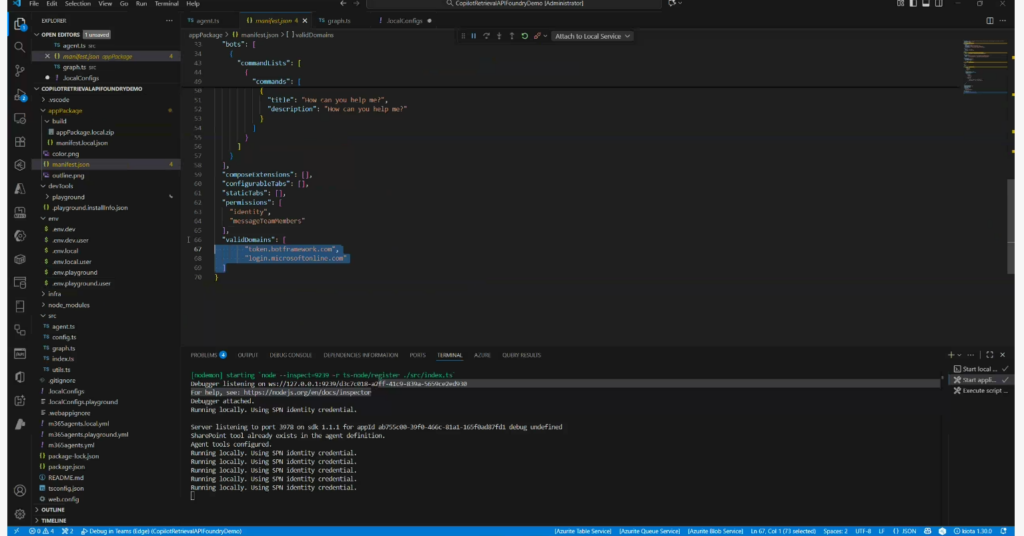The image size is (1024, 536).
Task: Pause the debugger in debug toolbar
Action: (473, 36)
